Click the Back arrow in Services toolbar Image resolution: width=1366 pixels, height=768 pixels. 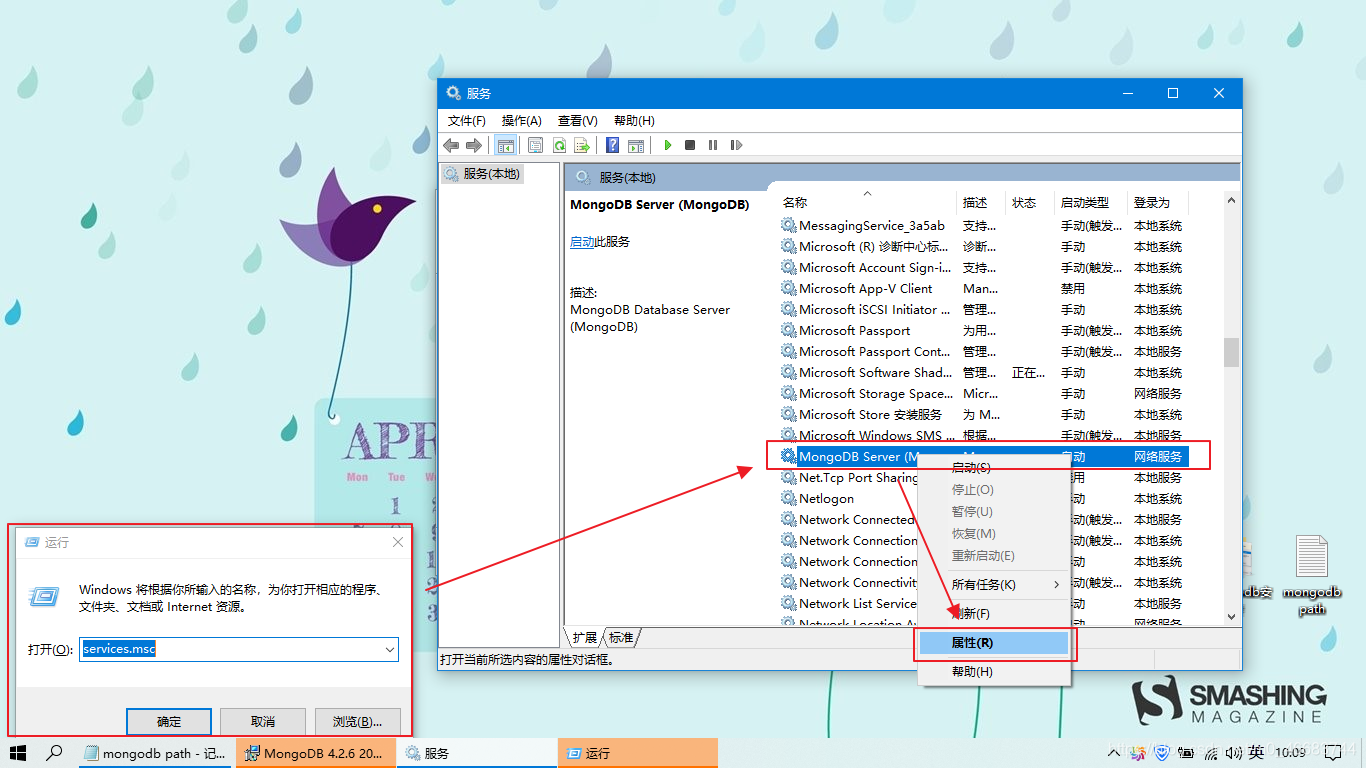(451, 145)
